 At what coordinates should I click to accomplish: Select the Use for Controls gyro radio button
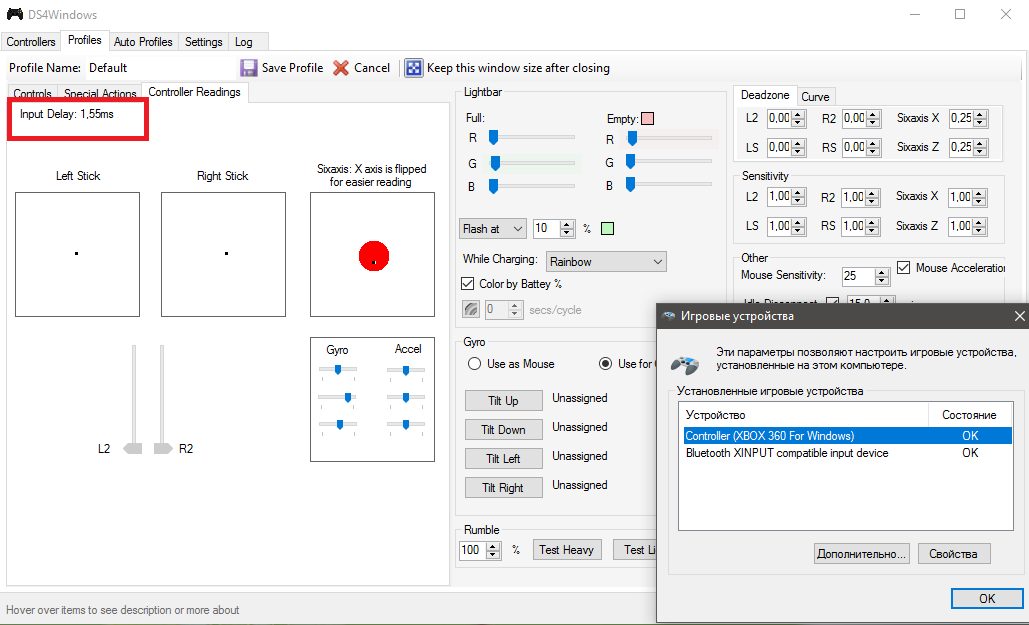point(605,364)
